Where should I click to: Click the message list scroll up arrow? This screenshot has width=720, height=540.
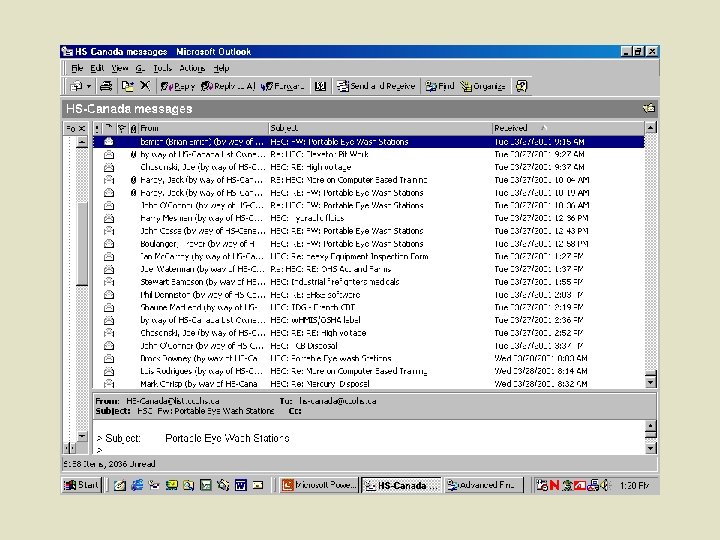(x=650, y=128)
